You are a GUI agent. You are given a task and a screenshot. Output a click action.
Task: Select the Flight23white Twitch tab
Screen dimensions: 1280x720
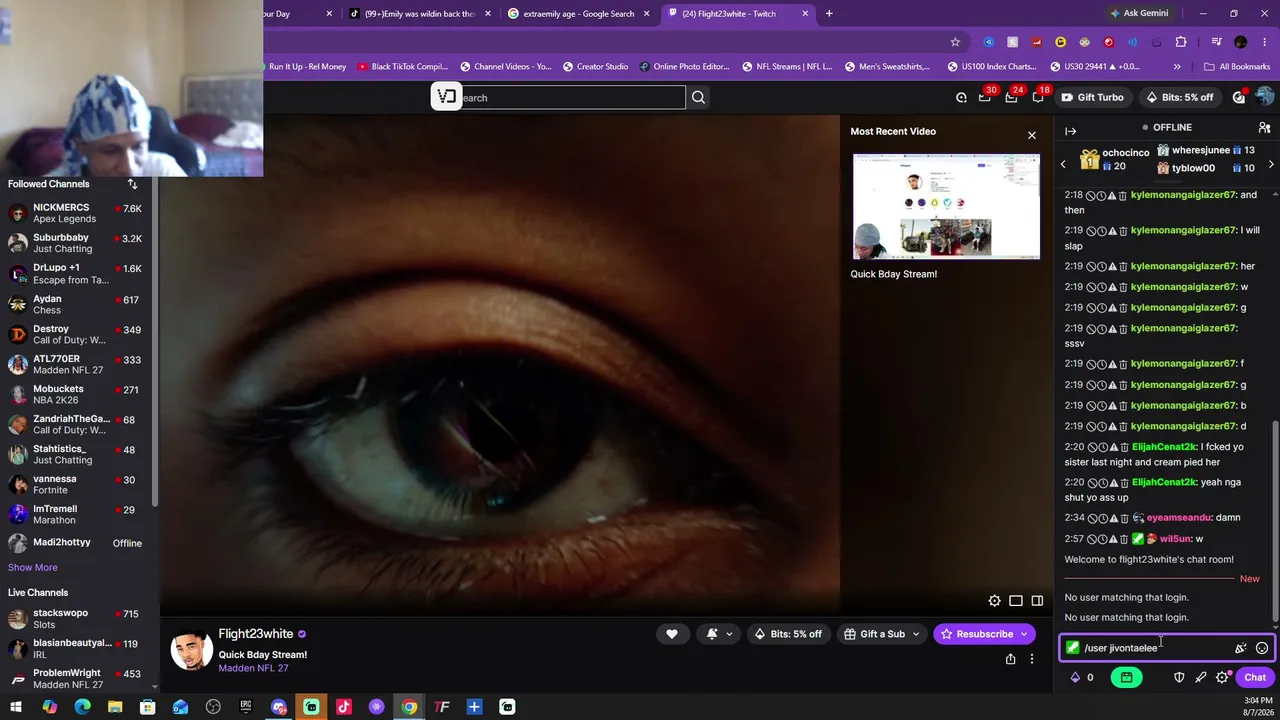point(736,14)
